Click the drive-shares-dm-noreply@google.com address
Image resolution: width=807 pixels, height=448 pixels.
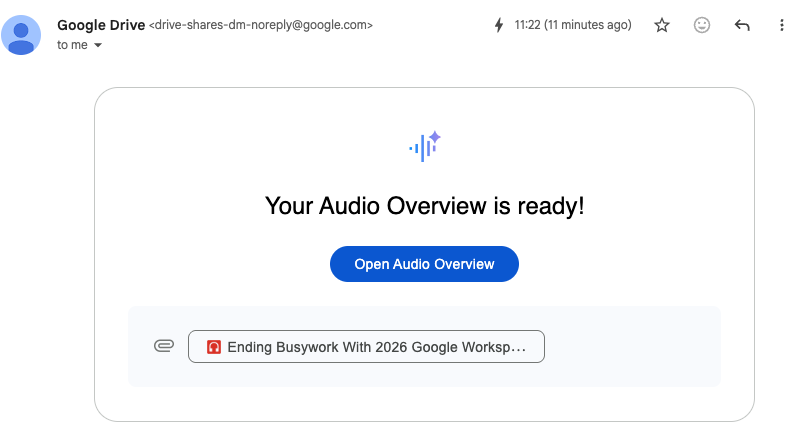pyautogui.click(x=261, y=25)
